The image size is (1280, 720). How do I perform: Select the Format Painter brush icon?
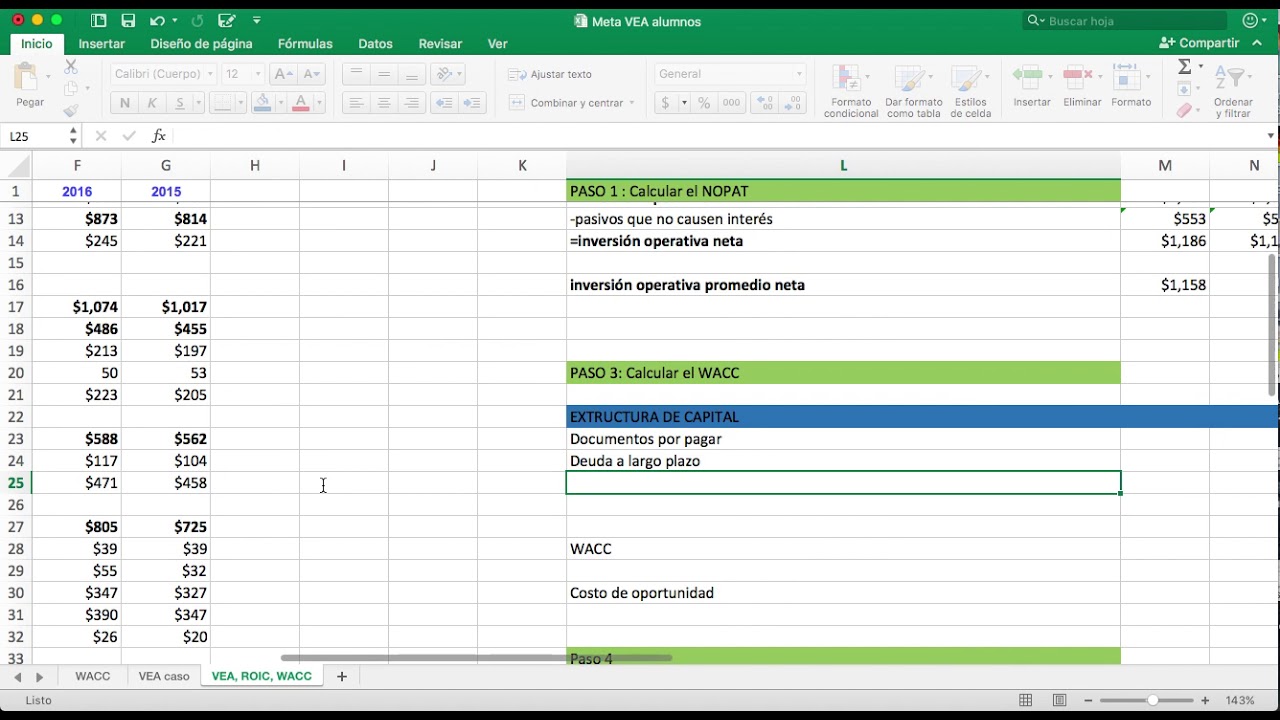(x=71, y=111)
